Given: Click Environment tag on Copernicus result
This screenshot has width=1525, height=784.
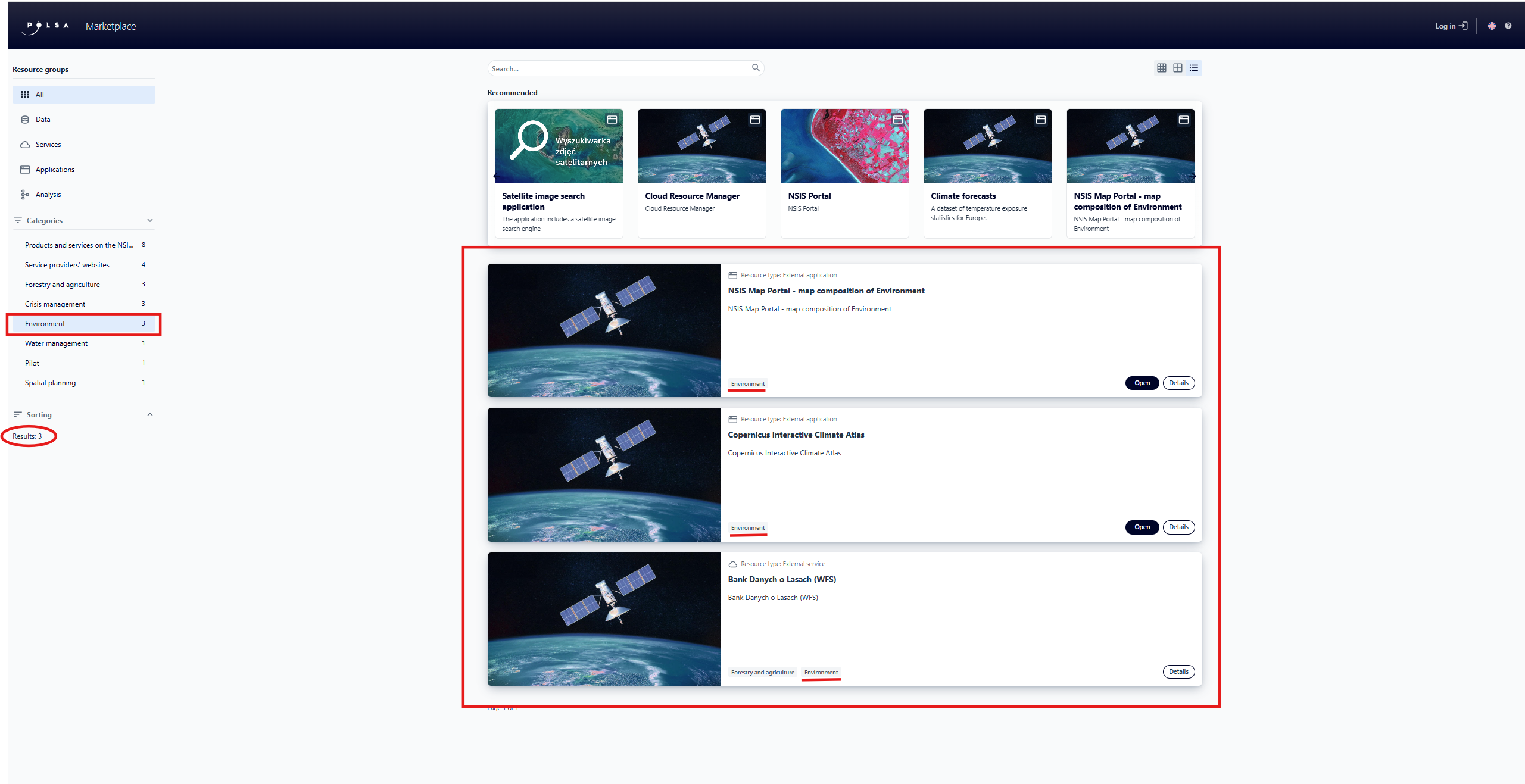Looking at the screenshot, I should click(748, 528).
